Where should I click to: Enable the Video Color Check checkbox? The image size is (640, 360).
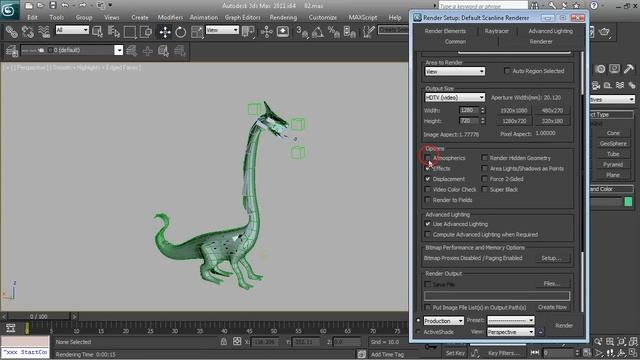(x=427, y=189)
